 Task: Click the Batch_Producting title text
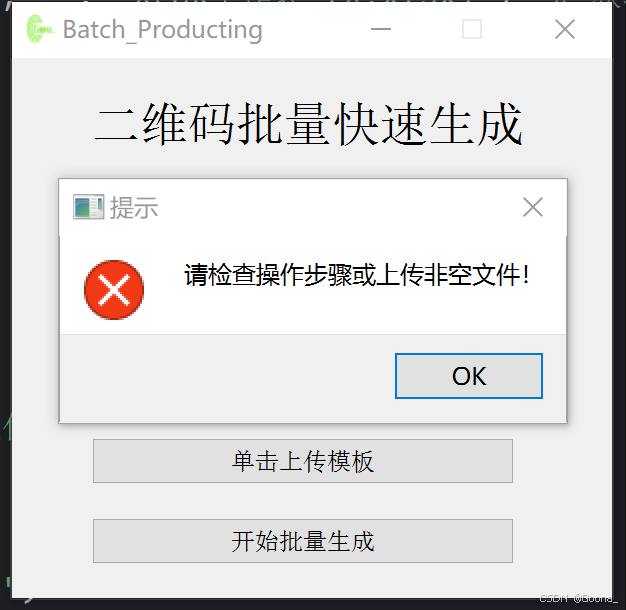[x=162, y=30]
